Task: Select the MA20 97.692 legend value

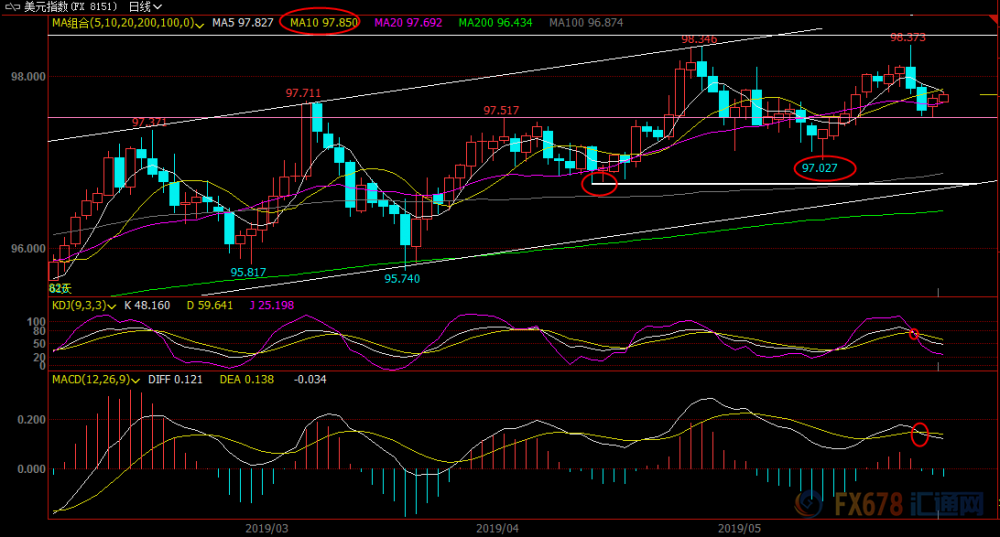Action: pos(408,23)
